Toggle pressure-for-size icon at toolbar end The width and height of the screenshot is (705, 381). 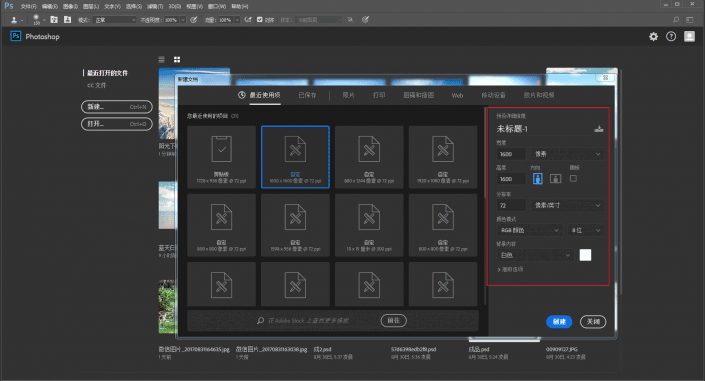[366, 20]
